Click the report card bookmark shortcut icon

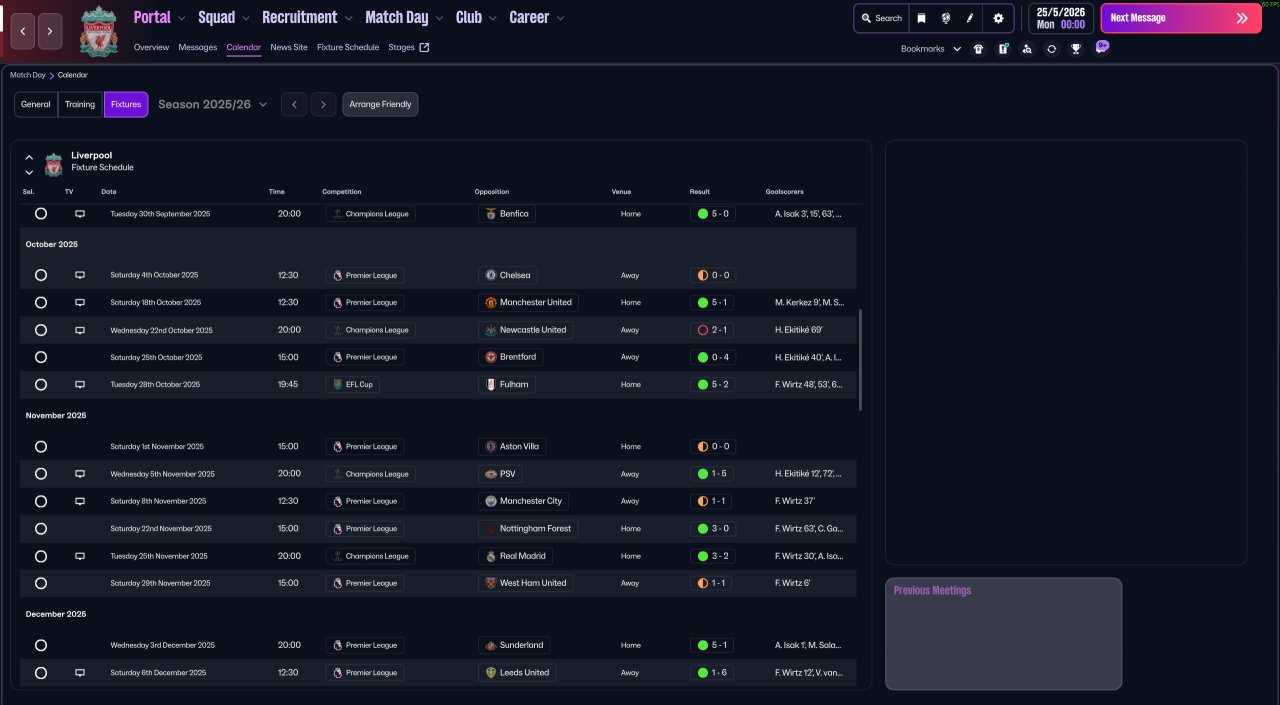1003,49
